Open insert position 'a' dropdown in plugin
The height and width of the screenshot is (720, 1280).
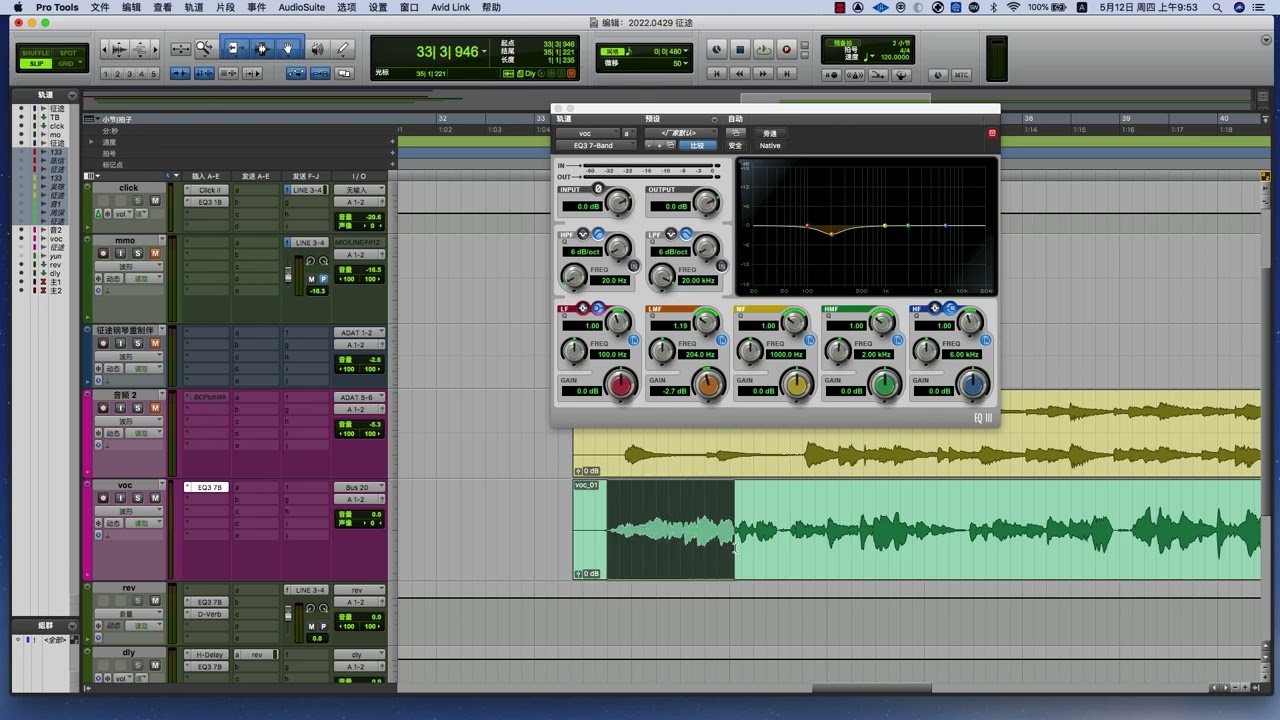(629, 133)
